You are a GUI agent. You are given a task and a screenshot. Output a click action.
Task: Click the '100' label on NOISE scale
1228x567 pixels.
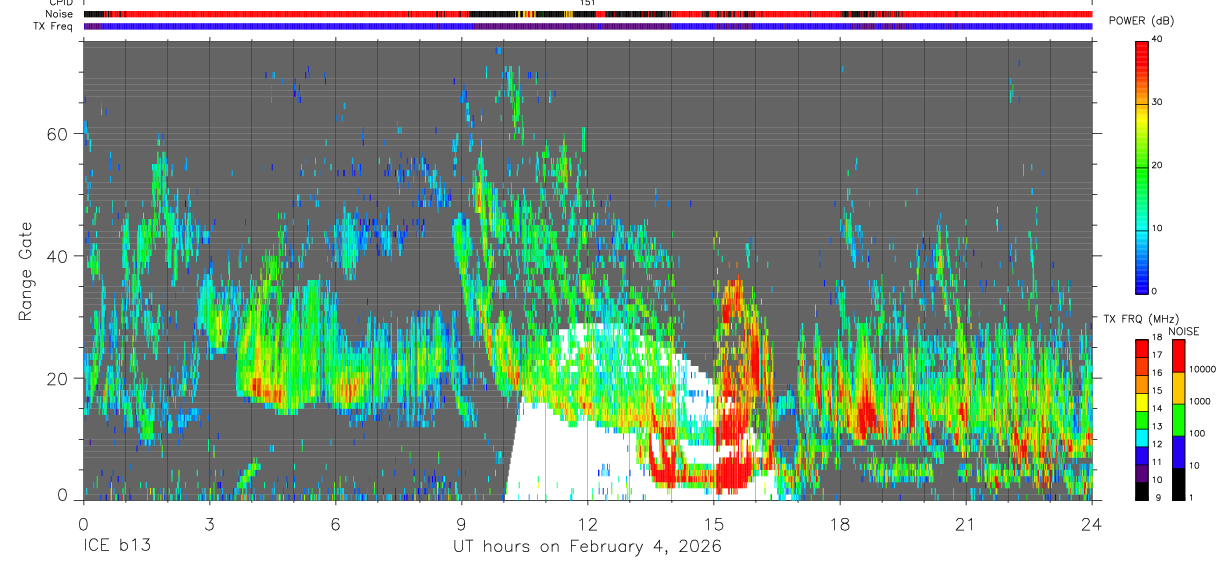(x=1196, y=433)
